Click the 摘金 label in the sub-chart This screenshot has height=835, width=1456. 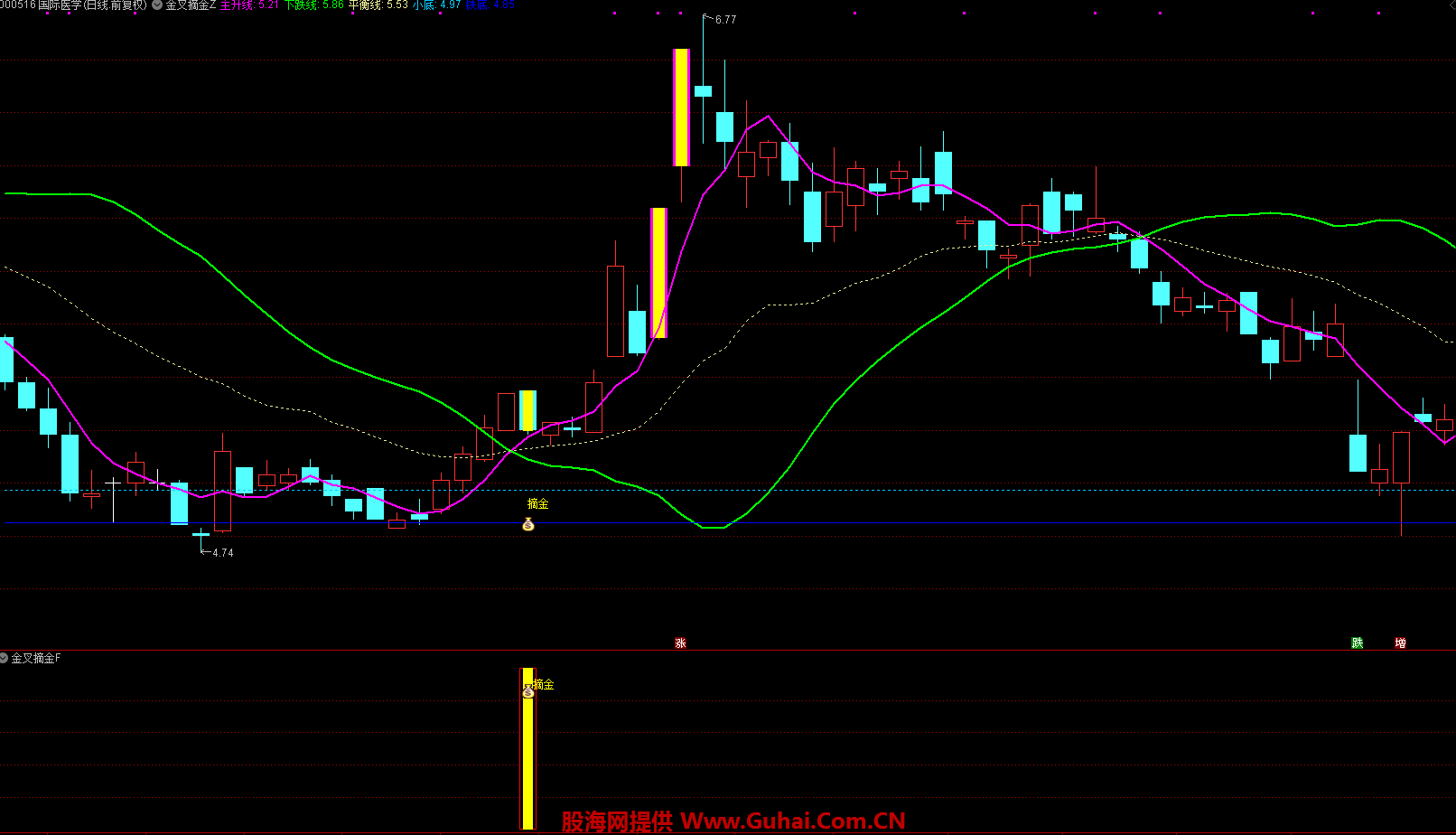pos(544,684)
